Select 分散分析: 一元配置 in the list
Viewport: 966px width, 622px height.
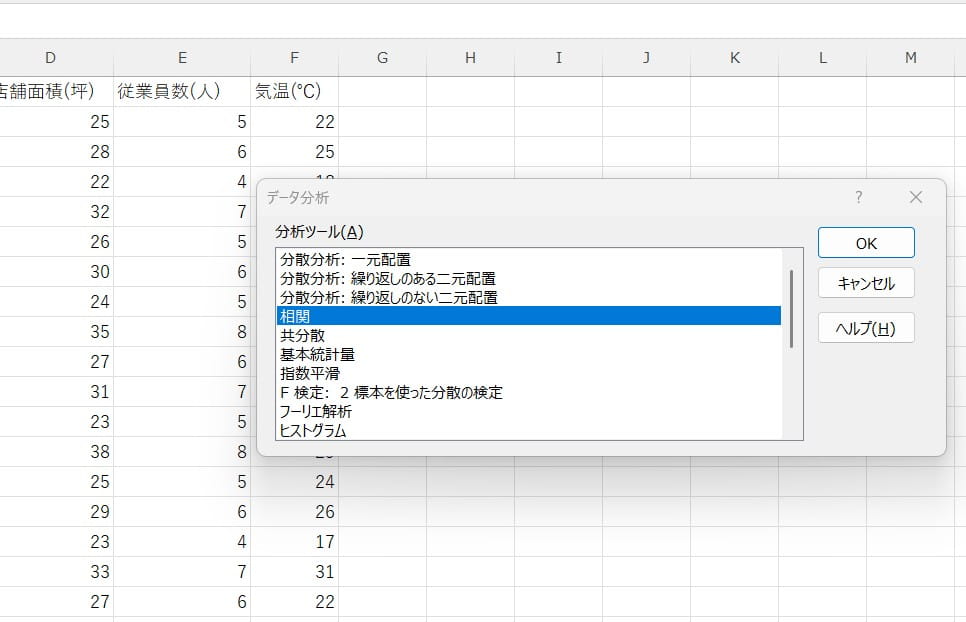coord(345,259)
